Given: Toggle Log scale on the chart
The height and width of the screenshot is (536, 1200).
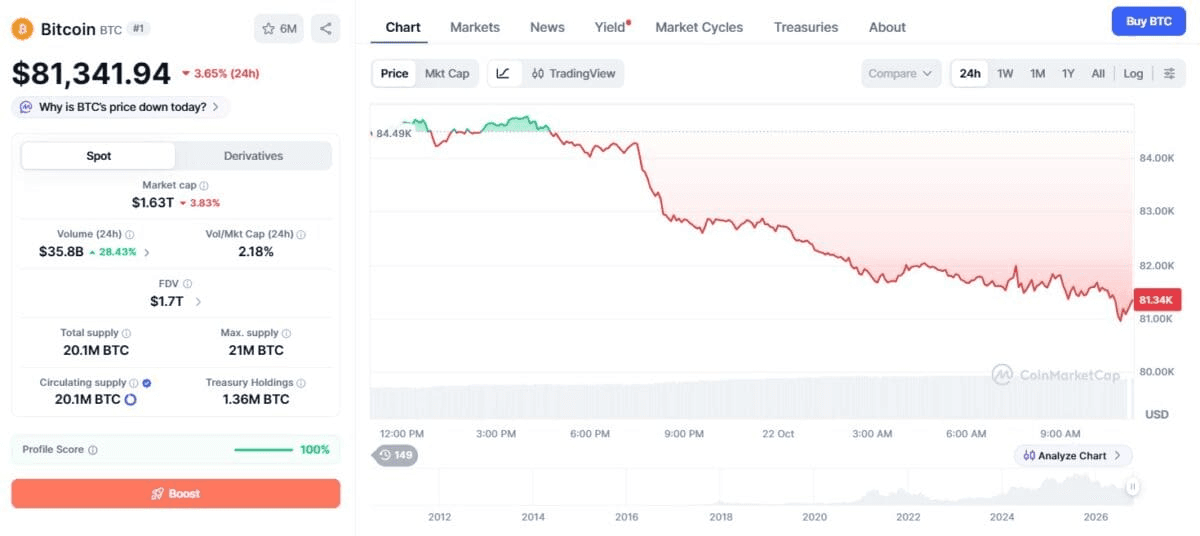Looking at the screenshot, I should coord(1133,73).
